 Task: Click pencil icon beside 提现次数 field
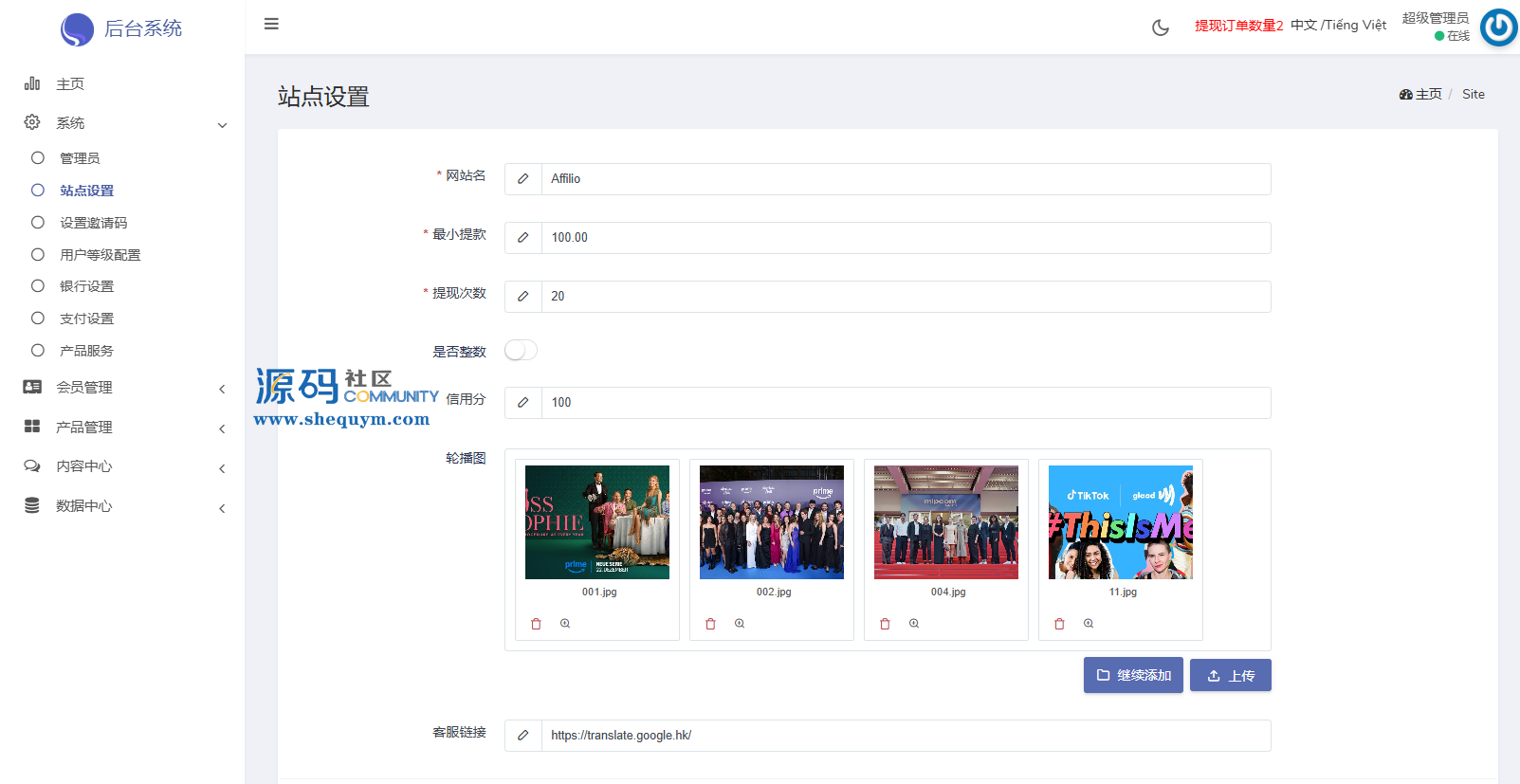point(522,296)
